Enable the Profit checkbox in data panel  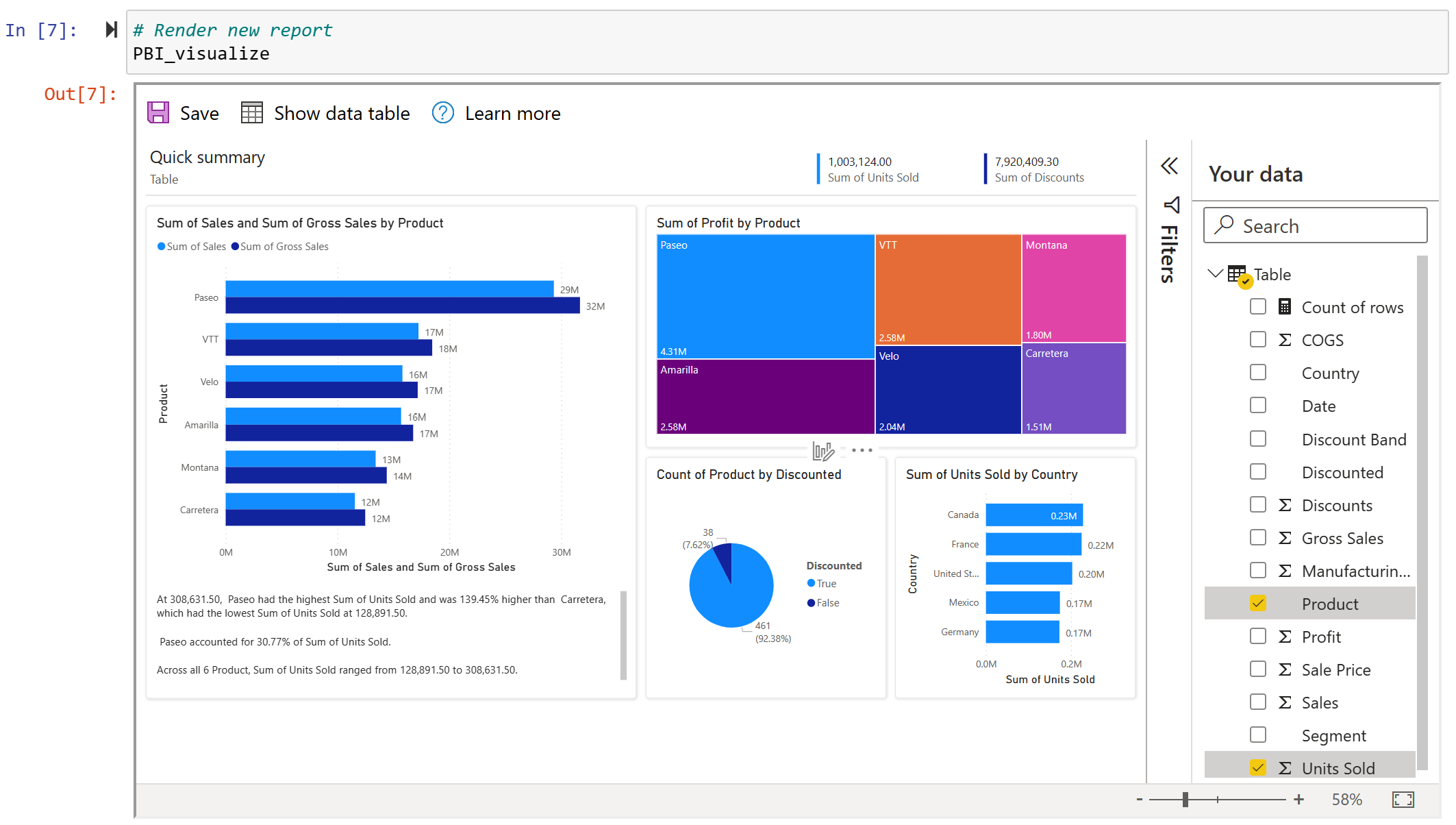tap(1258, 635)
